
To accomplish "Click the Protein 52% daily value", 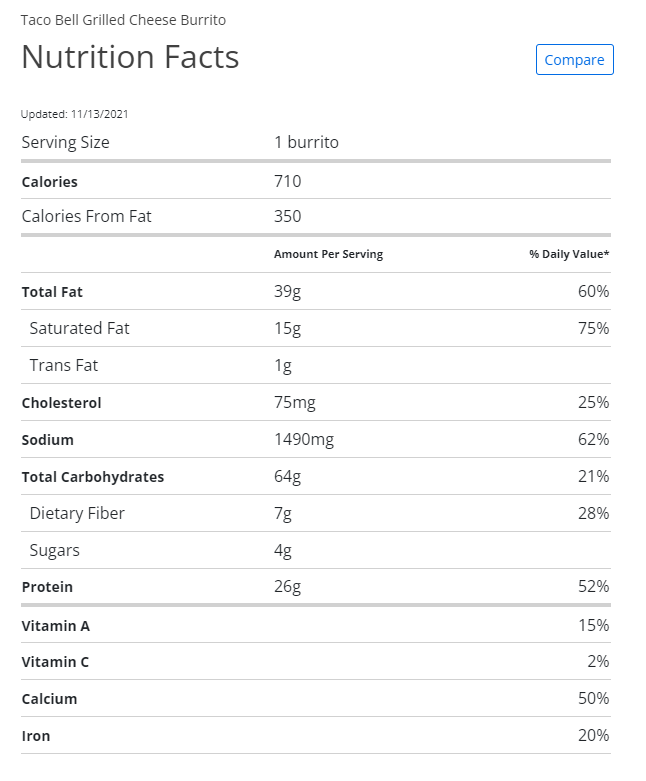I will 594,586.
